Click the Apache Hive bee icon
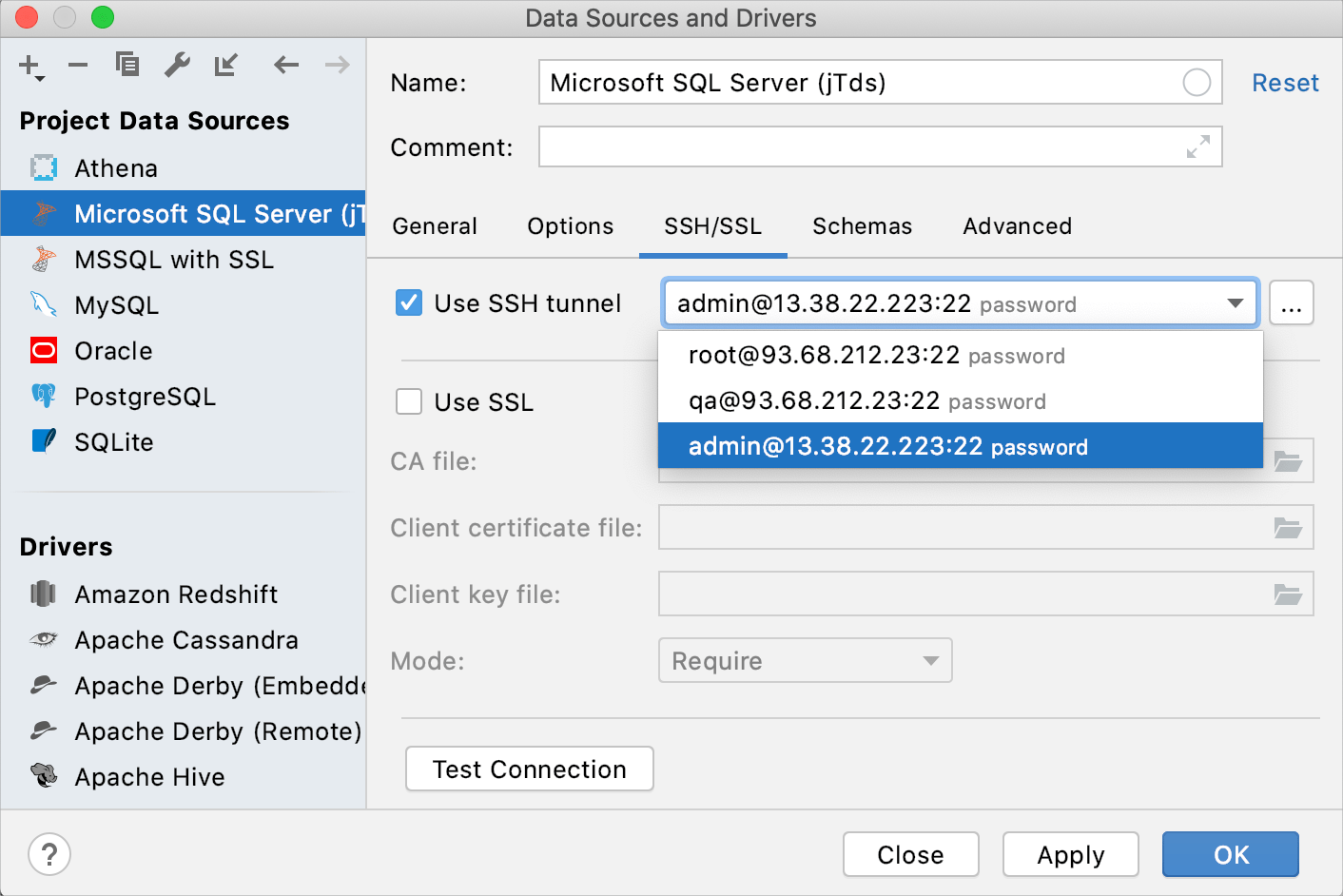The width and height of the screenshot is (1343, 896). pos(44,776)
